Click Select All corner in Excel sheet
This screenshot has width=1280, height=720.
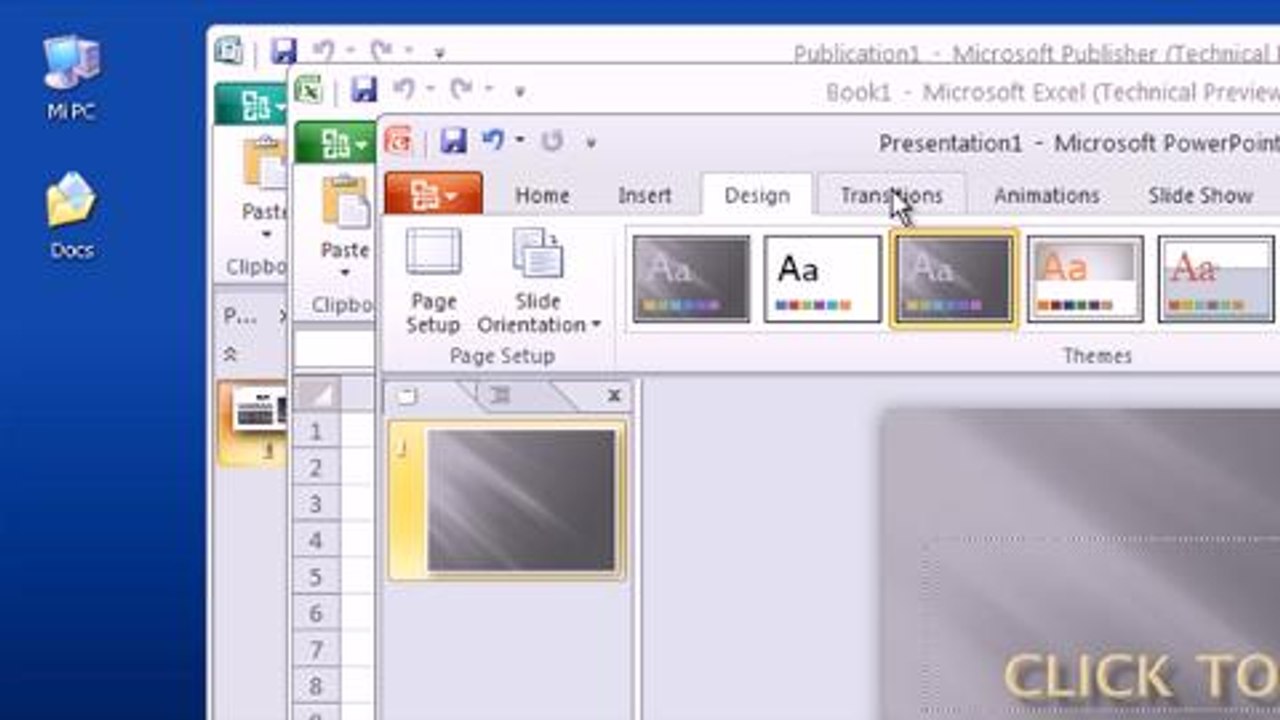316,394
